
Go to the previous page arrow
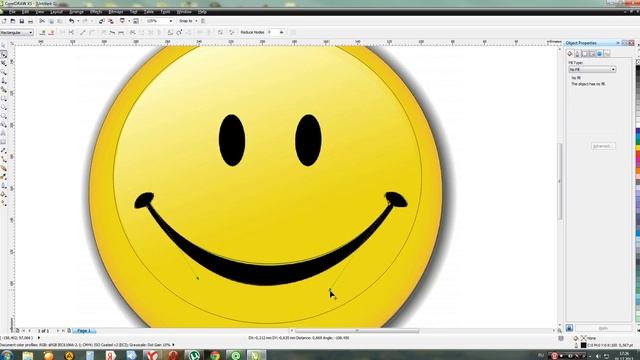tap(29, 331)
